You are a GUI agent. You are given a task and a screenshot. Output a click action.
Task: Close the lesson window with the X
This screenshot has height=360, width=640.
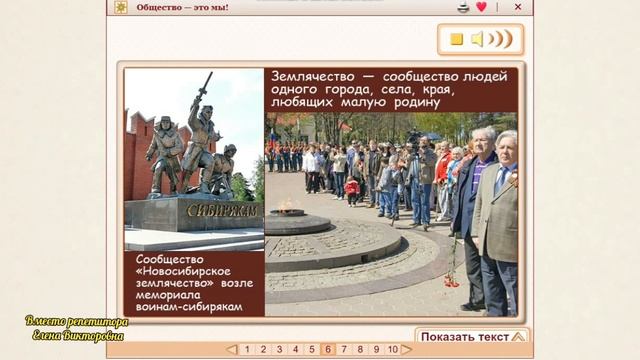[x=518, y=7]
